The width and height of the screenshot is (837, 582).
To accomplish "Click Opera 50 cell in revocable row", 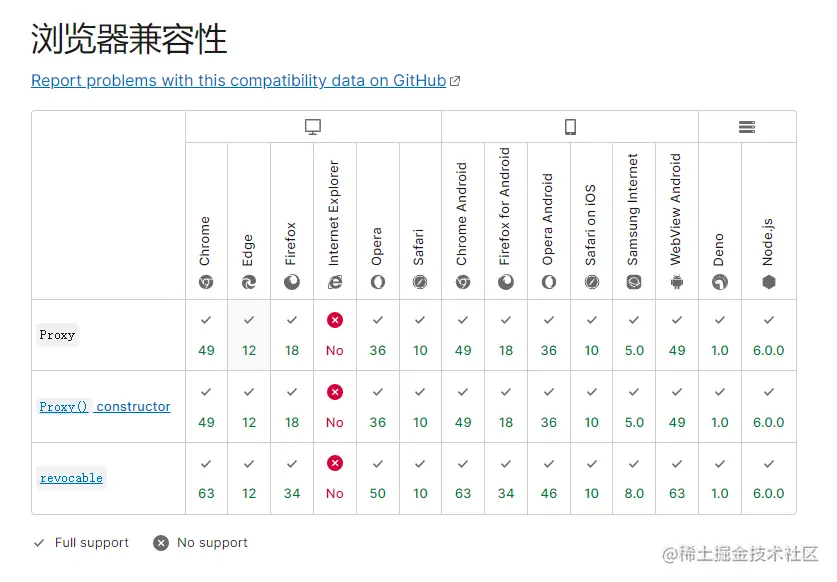I will click(x=377, y=478).
